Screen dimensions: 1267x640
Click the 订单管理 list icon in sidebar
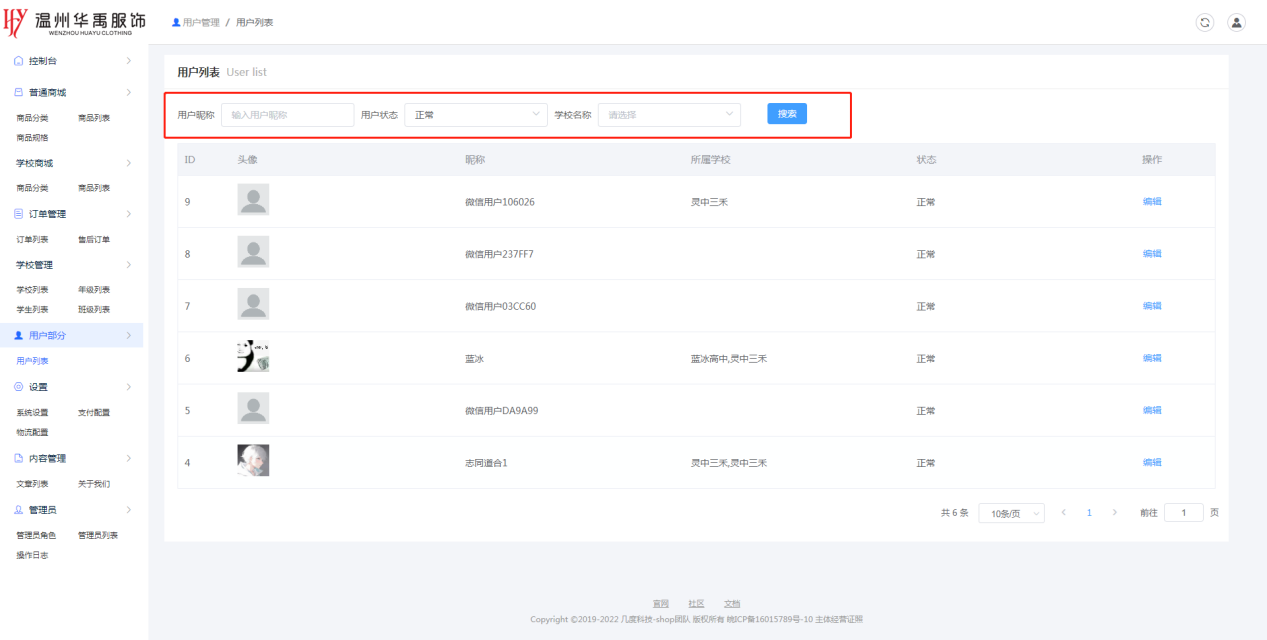point(19,214)
